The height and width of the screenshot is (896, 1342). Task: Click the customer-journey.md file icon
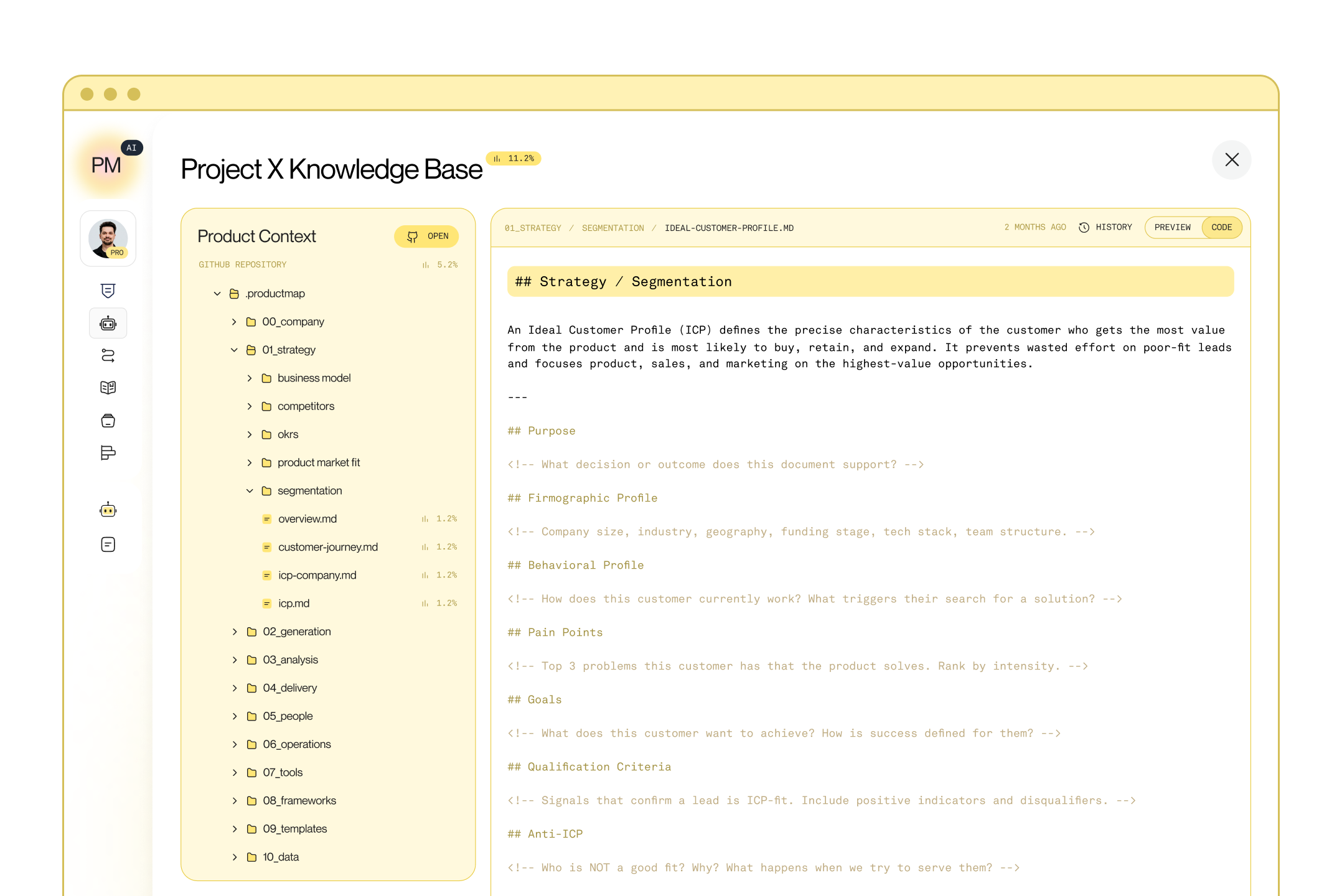tap(266, 548)
